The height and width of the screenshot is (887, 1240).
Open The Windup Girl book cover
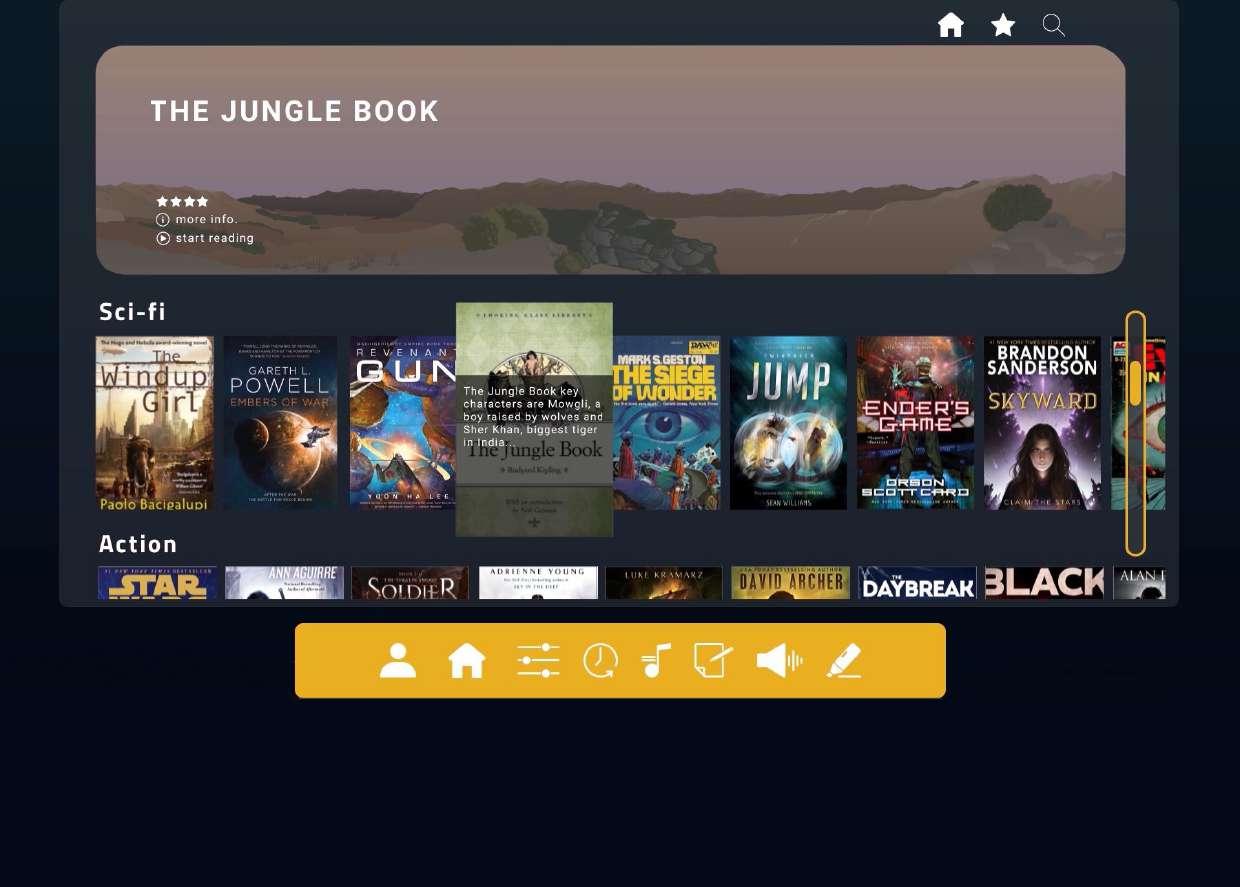pos(155,423)
